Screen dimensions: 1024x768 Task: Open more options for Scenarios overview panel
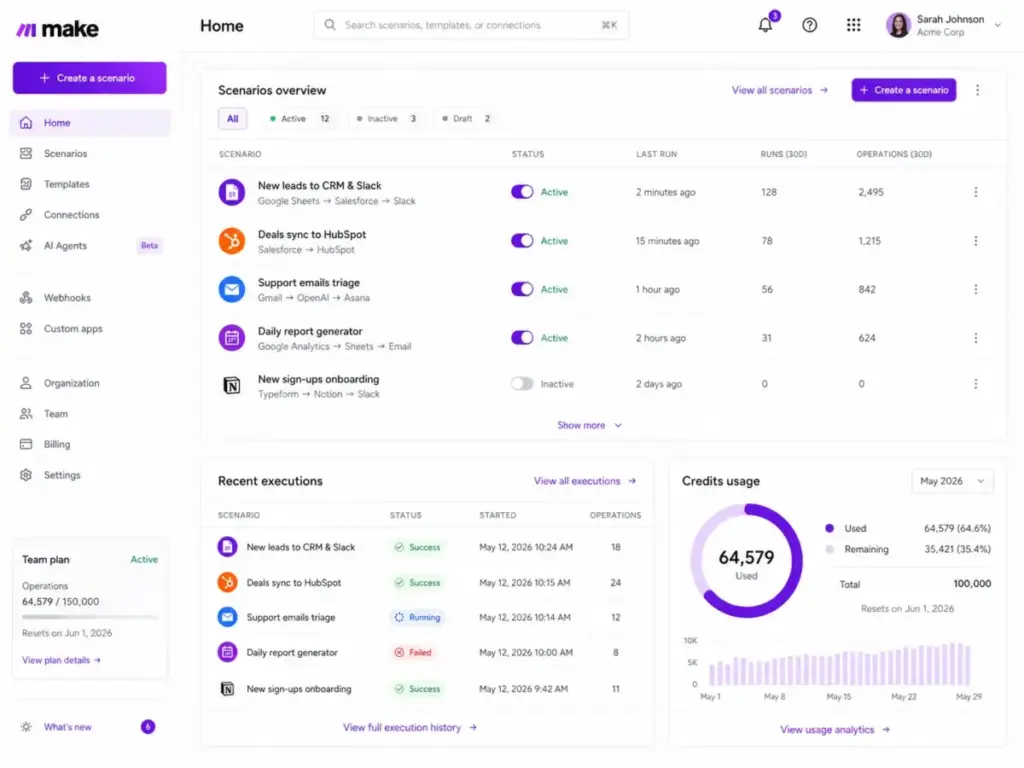pos(978,90)
